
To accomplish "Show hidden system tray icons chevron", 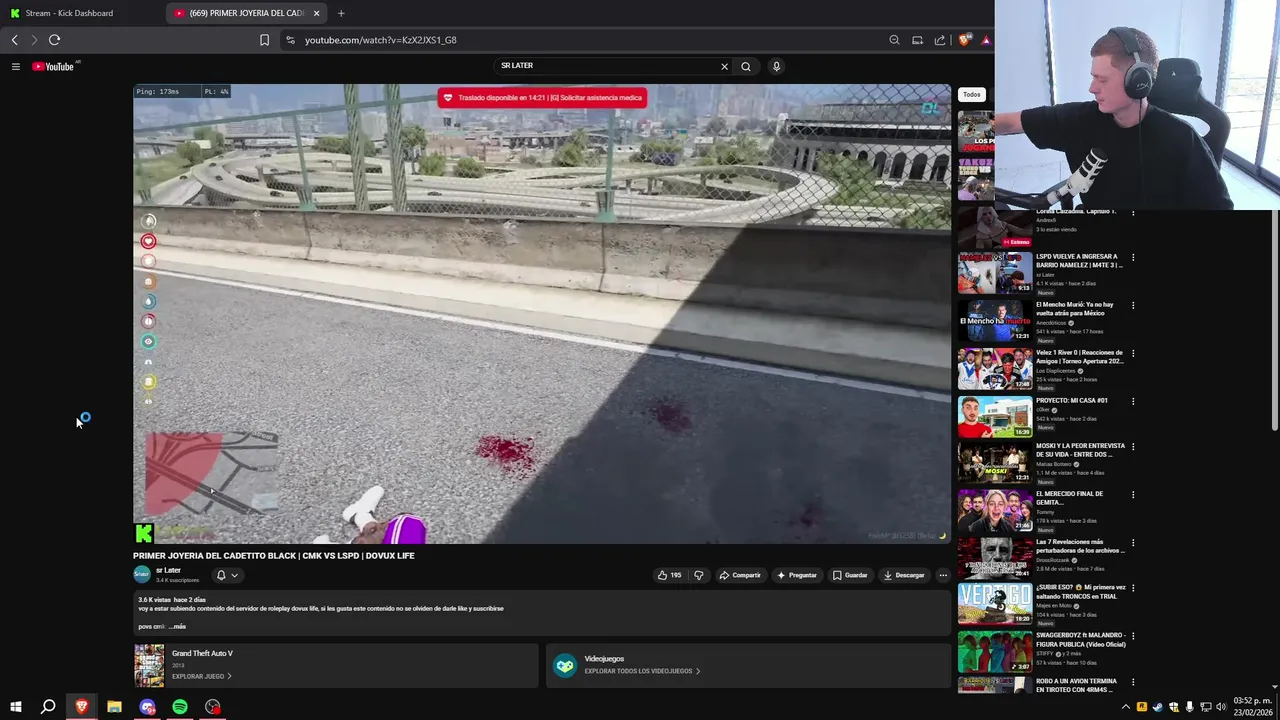I will (1126, 707).
